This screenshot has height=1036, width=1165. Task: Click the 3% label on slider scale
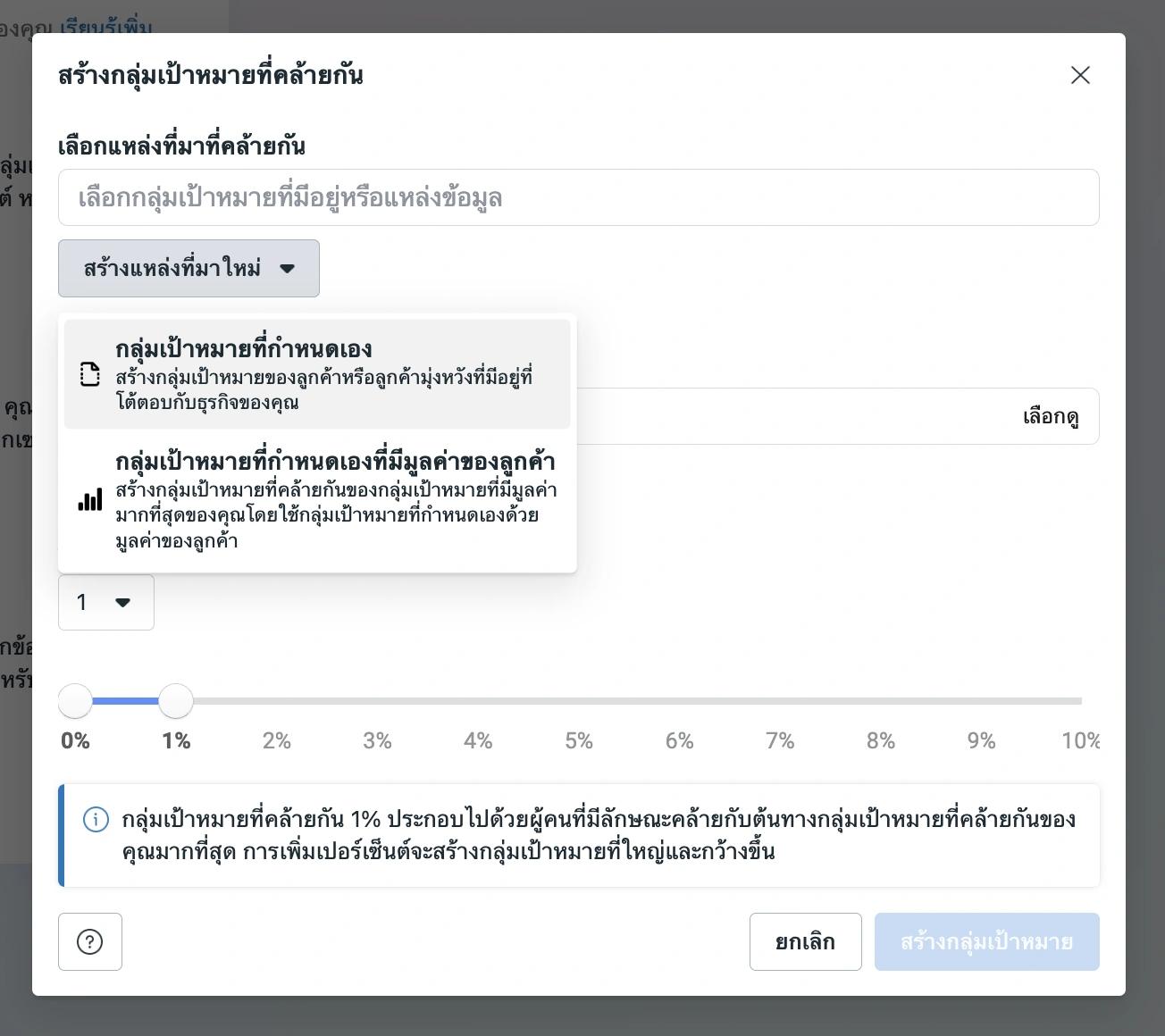click(377, 740)
